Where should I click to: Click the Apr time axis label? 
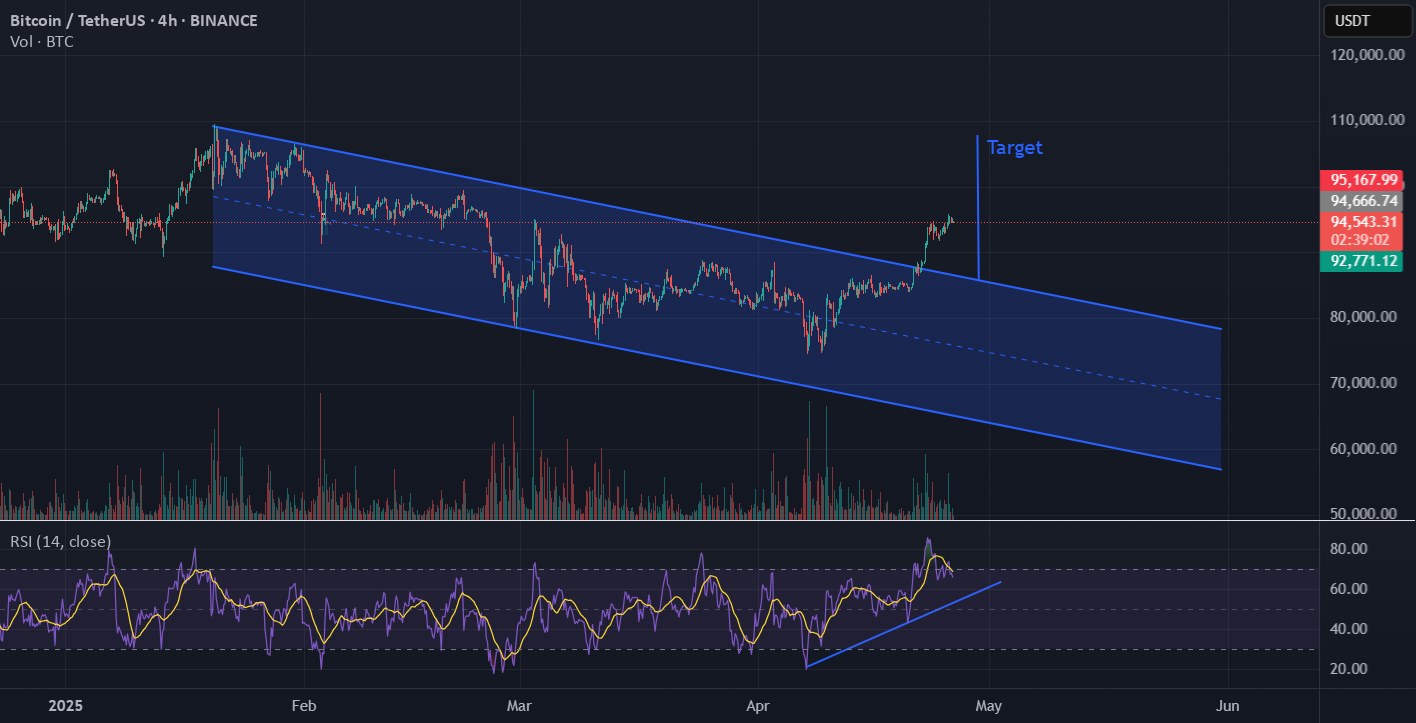point(760,706)
